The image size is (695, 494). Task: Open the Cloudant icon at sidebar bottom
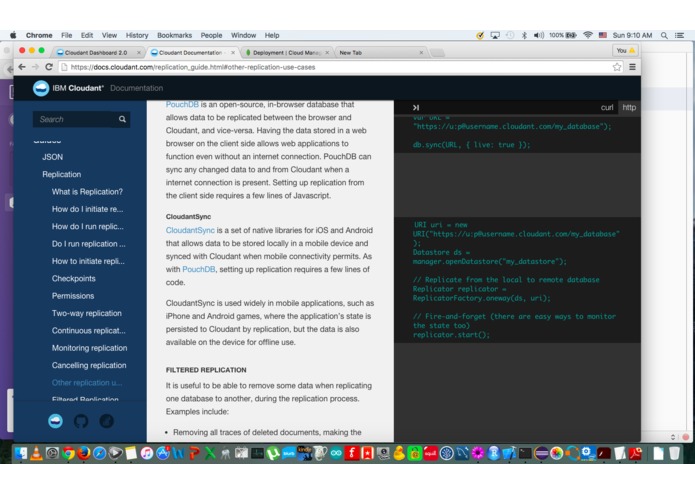(x=55, y=421)
